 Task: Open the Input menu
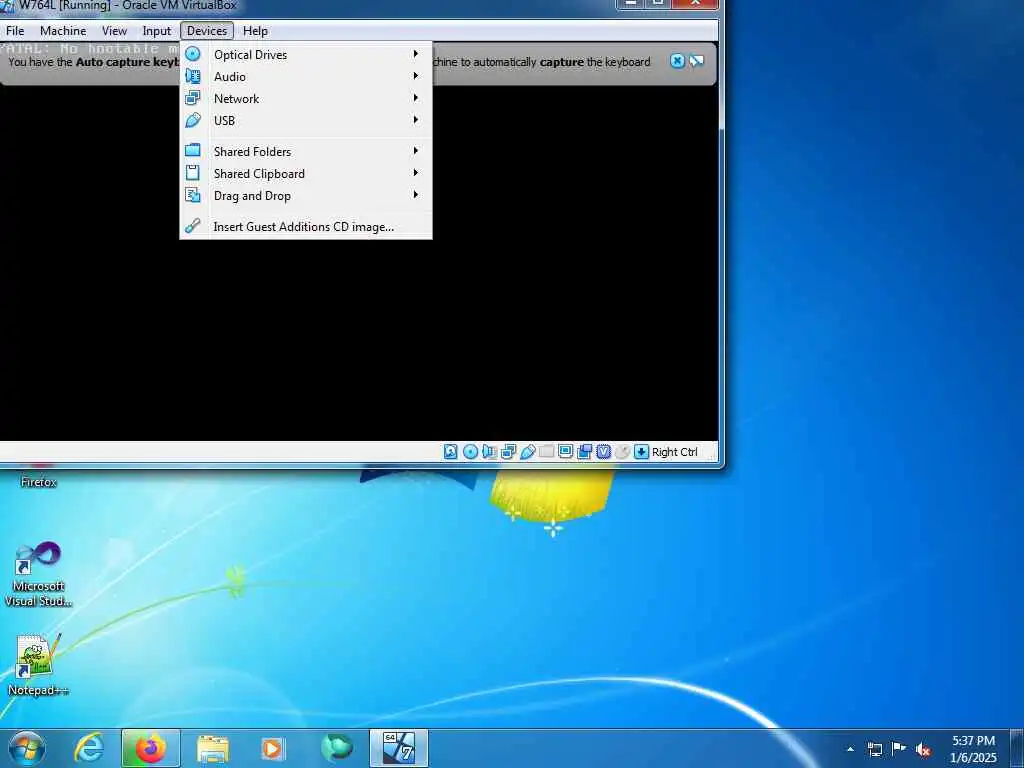click(157, 31)
